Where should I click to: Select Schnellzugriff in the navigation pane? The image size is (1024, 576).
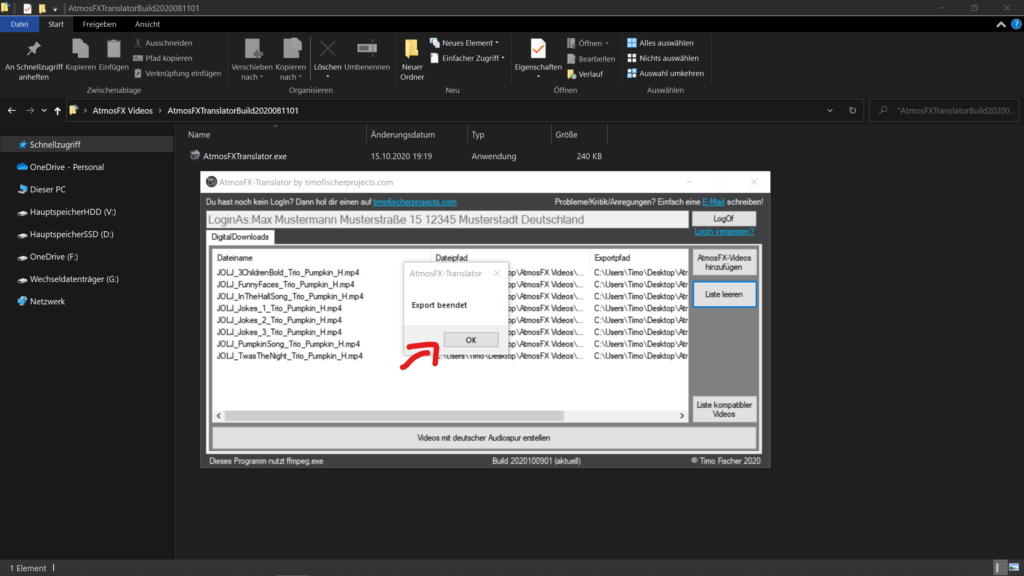point(88,144)
